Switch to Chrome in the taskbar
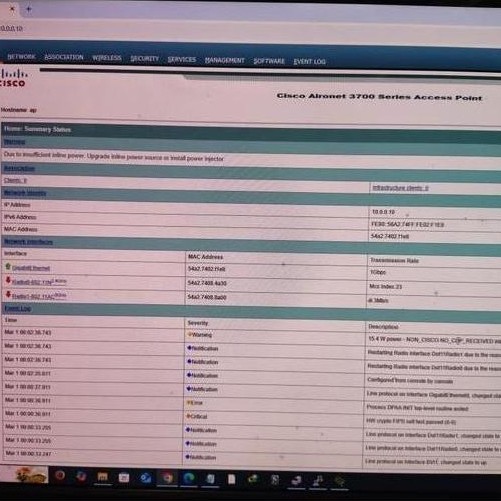The width and height of the screenshot is (501, 501). point(167,479)
